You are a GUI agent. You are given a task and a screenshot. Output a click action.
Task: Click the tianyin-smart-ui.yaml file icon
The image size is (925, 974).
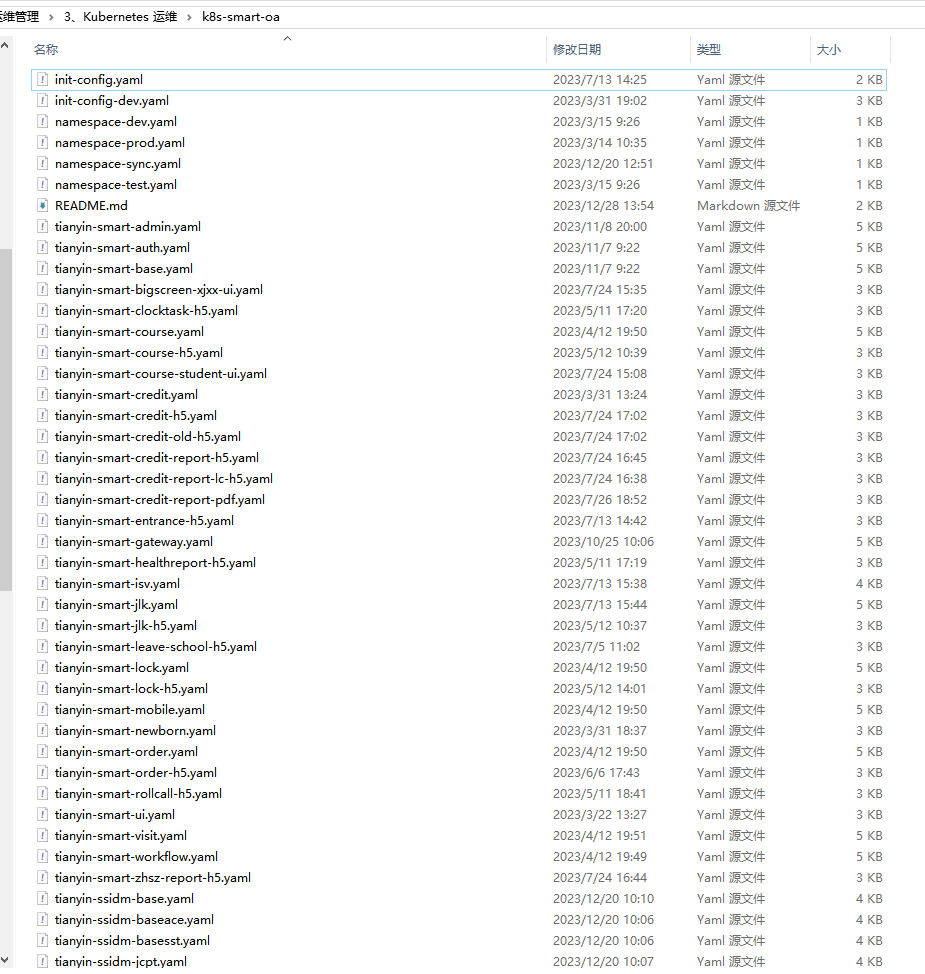[43, 814]
